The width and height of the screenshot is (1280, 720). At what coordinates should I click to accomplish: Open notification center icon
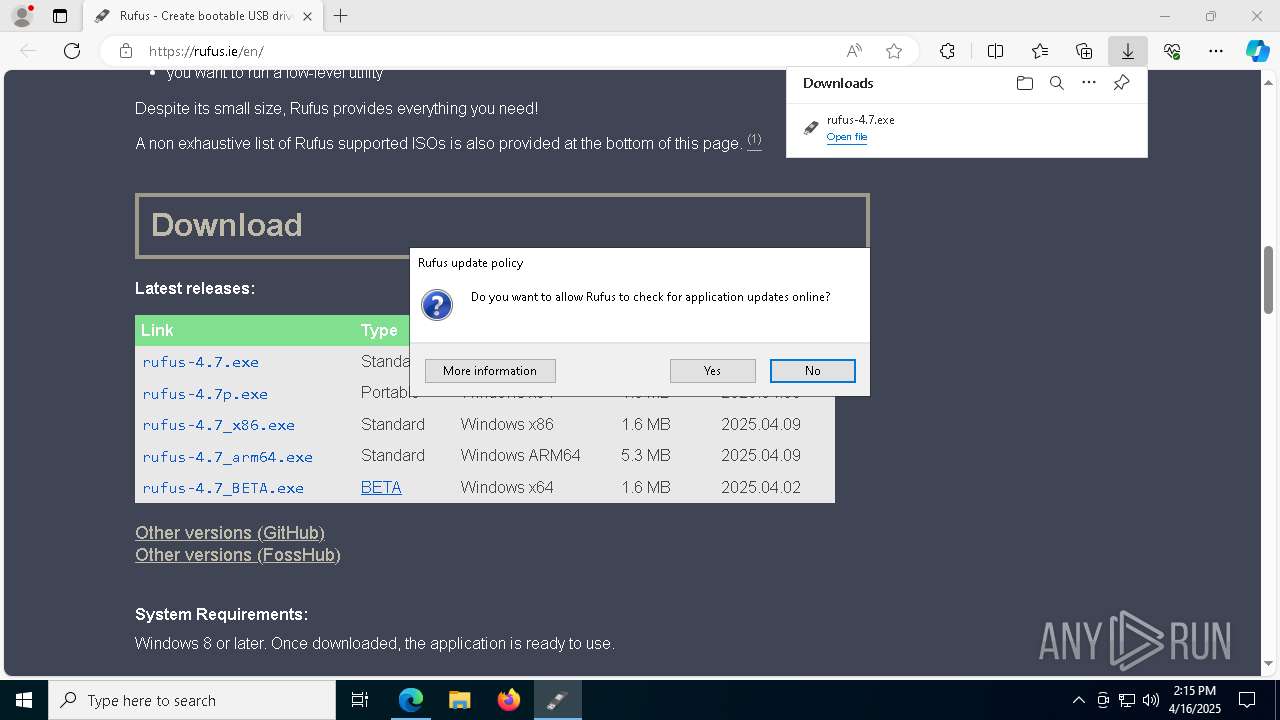pos(1248,700)
